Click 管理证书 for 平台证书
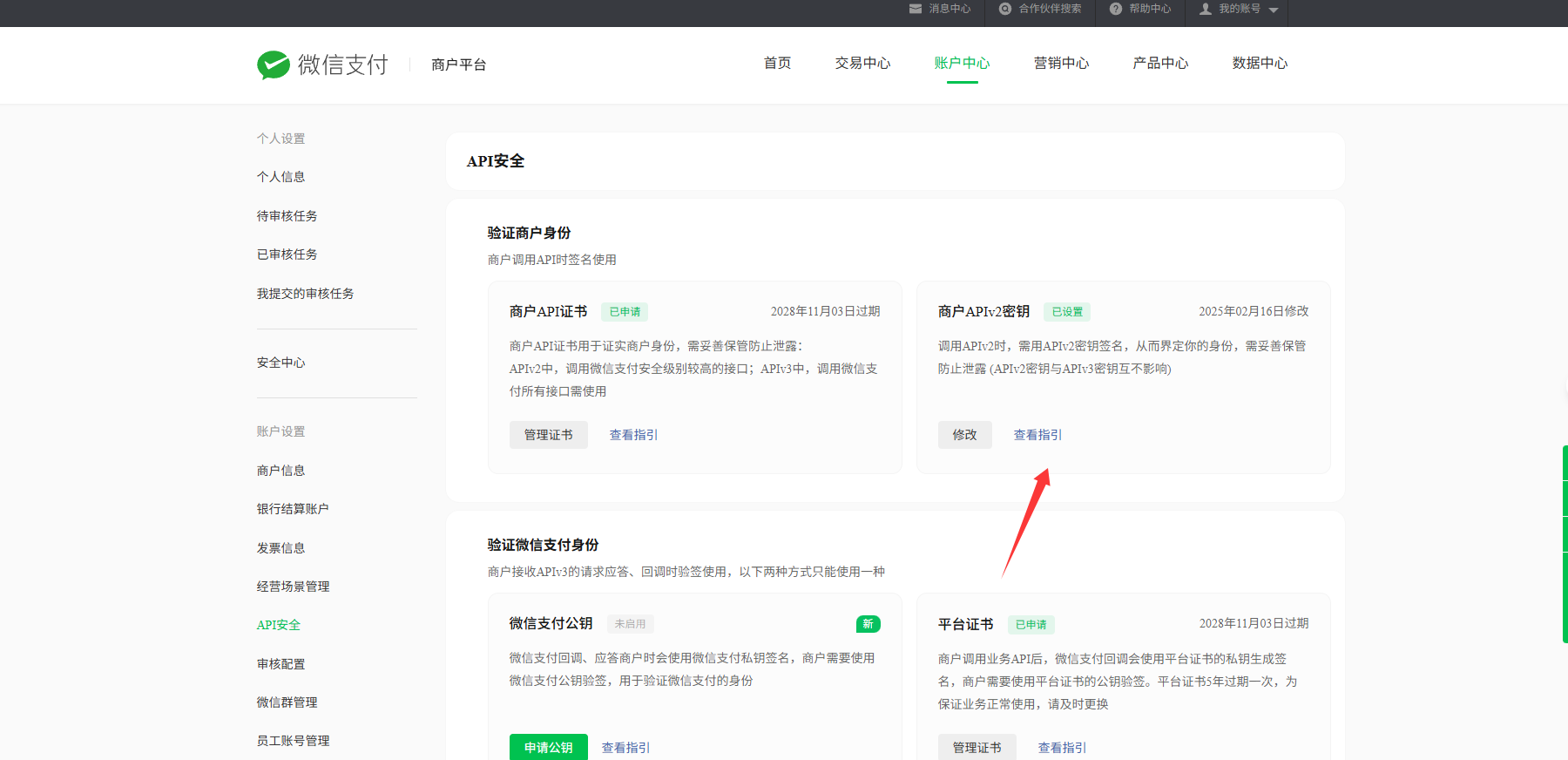This screenshot has width=1568, height=760. [977, 747]
